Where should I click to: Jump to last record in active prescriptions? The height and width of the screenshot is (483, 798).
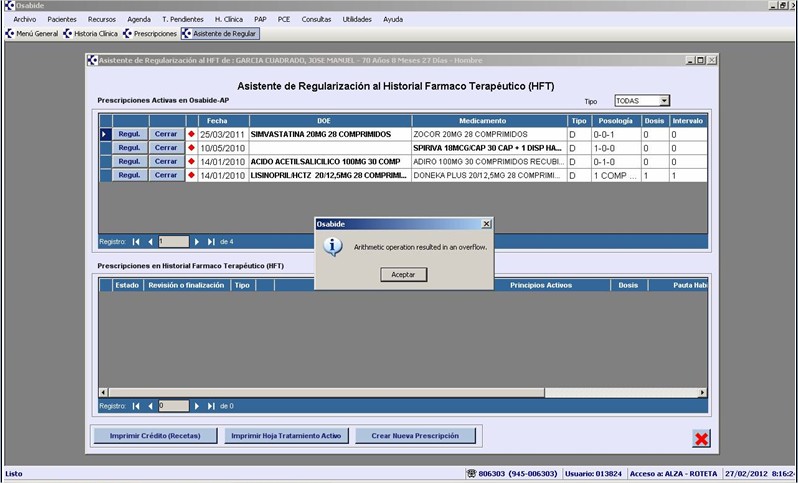point(211,241)
